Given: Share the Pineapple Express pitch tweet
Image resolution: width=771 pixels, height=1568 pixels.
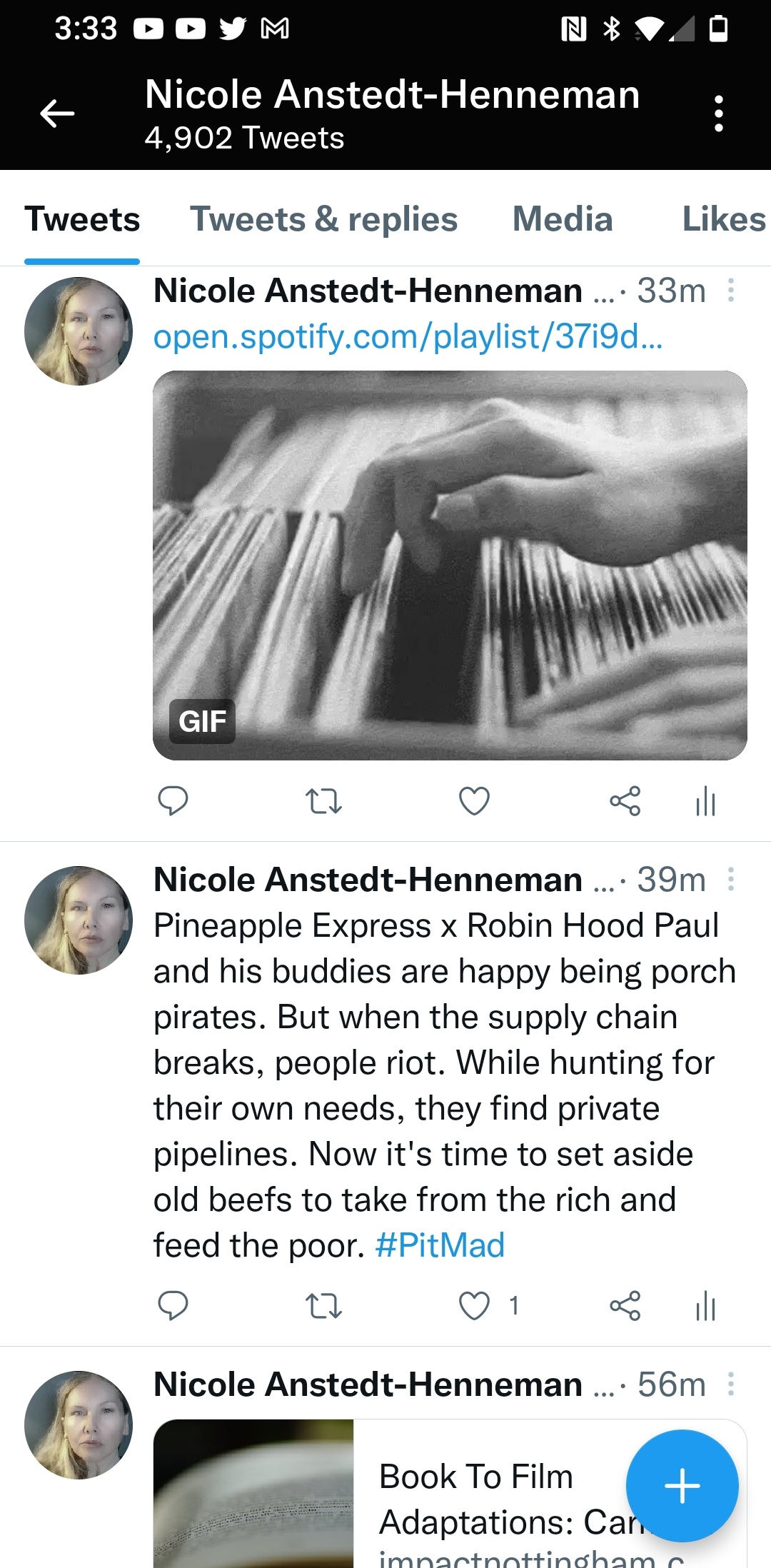Looking at the screenshot, I should pyautogui.click(x=625, y=1306).
